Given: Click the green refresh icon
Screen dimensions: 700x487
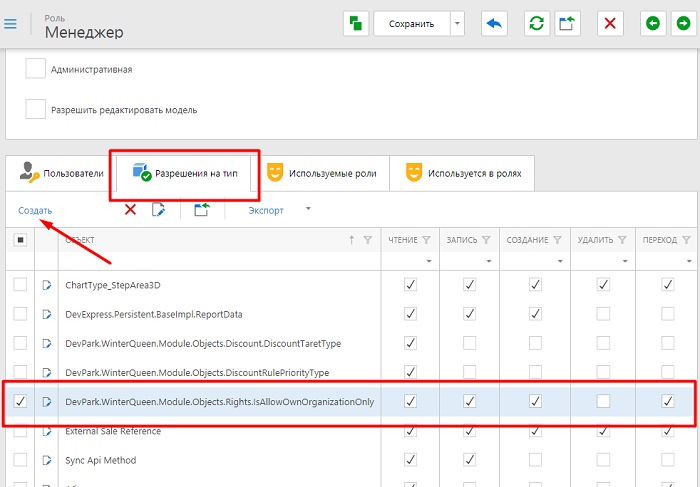Looking at the screenshot, I should [x=536, y=24].
